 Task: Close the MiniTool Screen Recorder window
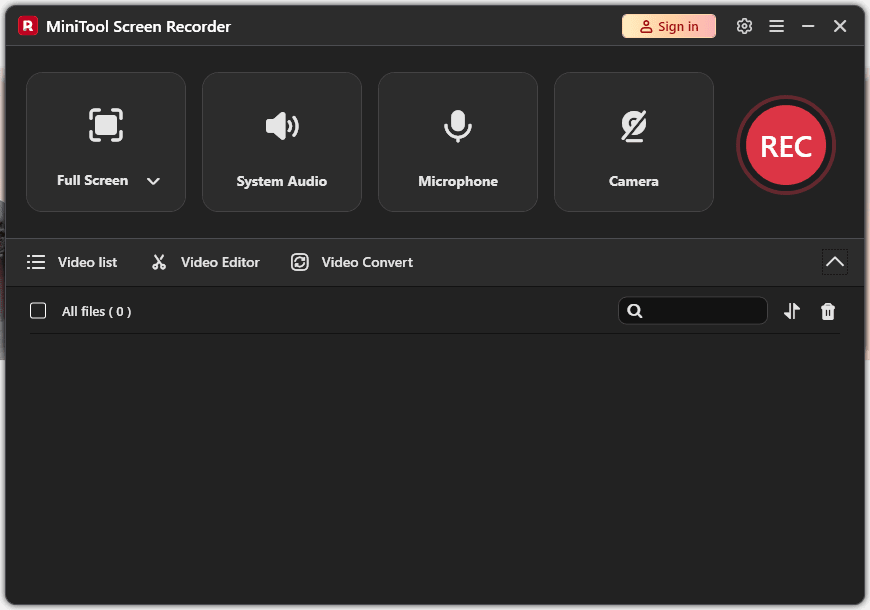(839, 26)
